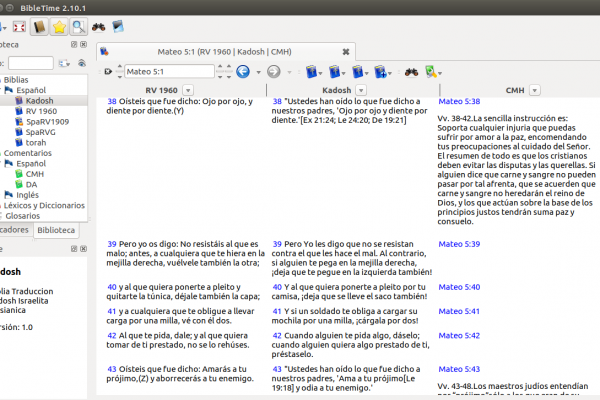Click verse number 41 in Kadosh column
Viewport: 600px width, 400px height.
[277, 312]
